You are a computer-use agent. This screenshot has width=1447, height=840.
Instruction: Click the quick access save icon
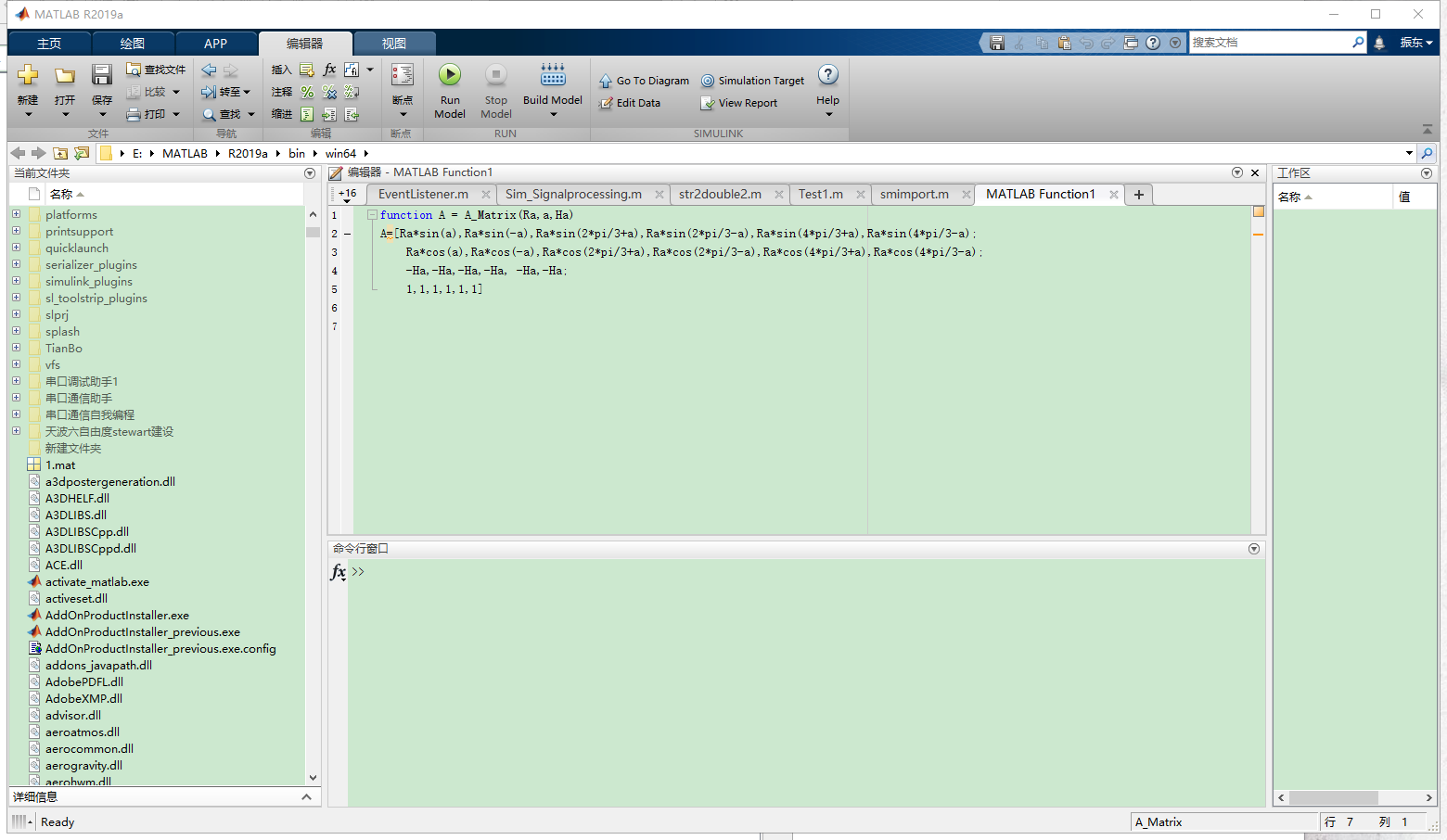997,43
